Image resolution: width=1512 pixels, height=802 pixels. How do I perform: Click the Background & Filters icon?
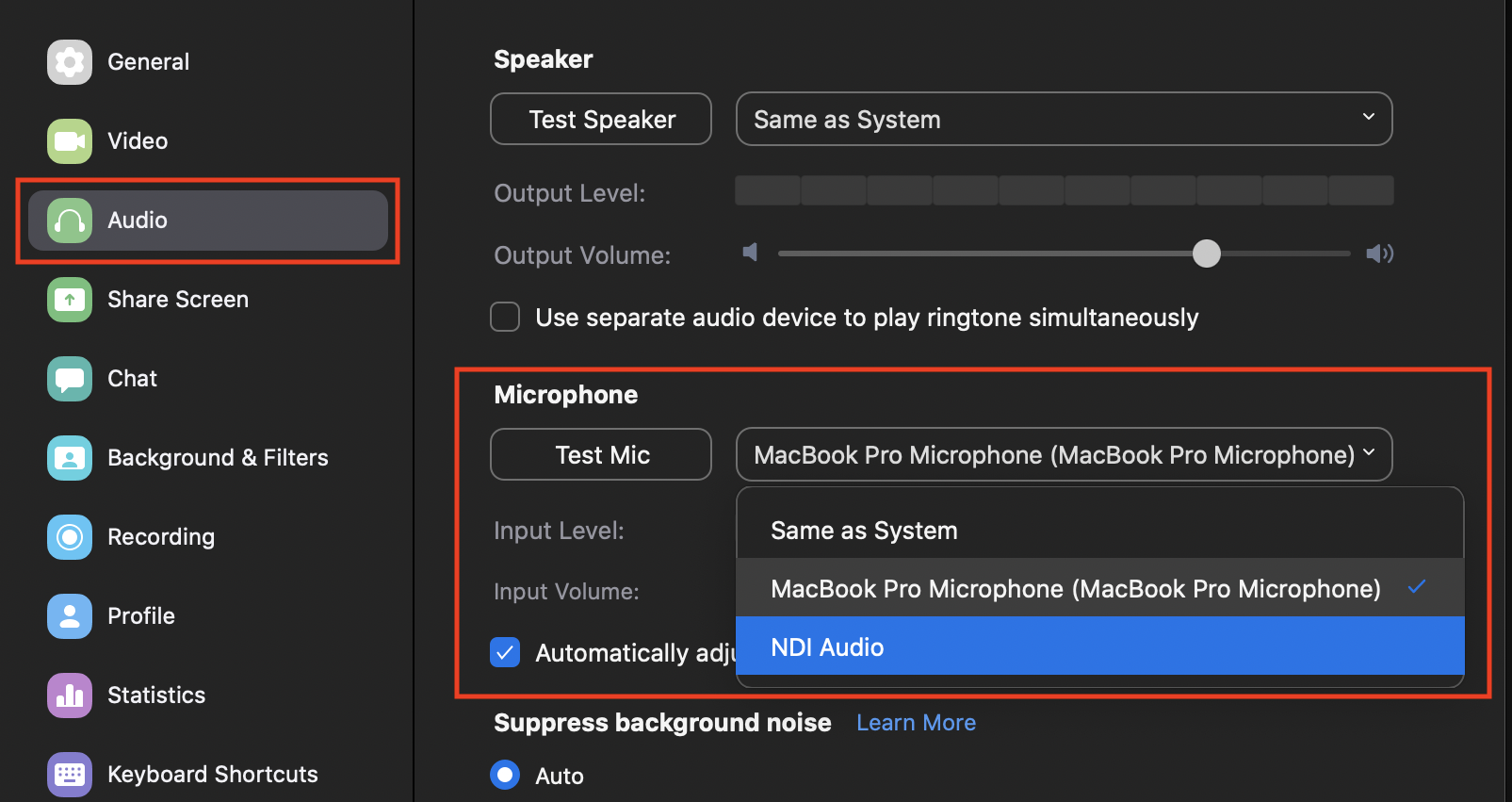point(70,458)
